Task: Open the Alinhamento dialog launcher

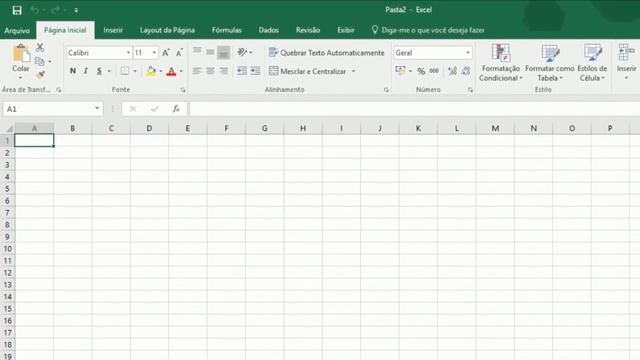Action: (386, 90)
